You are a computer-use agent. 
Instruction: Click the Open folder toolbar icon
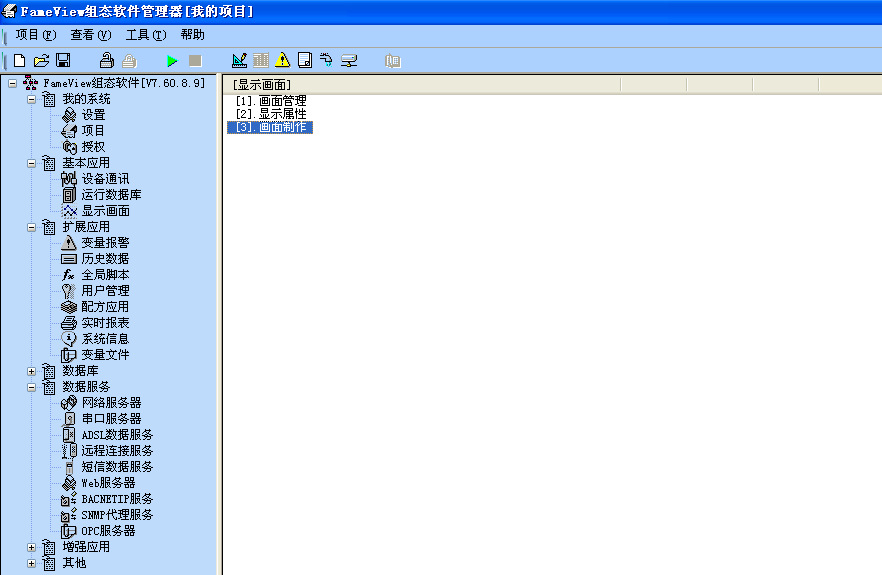coord(41,61)
